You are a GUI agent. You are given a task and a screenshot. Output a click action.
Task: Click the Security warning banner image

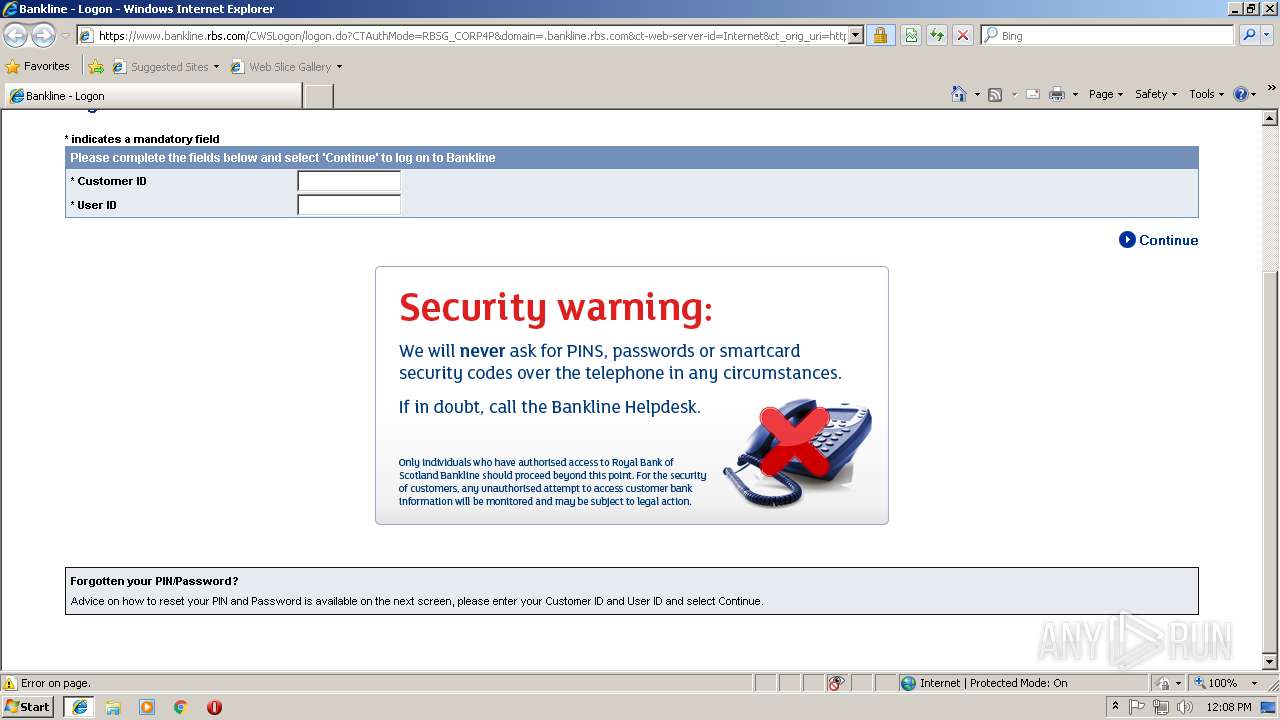click(632, 395)
